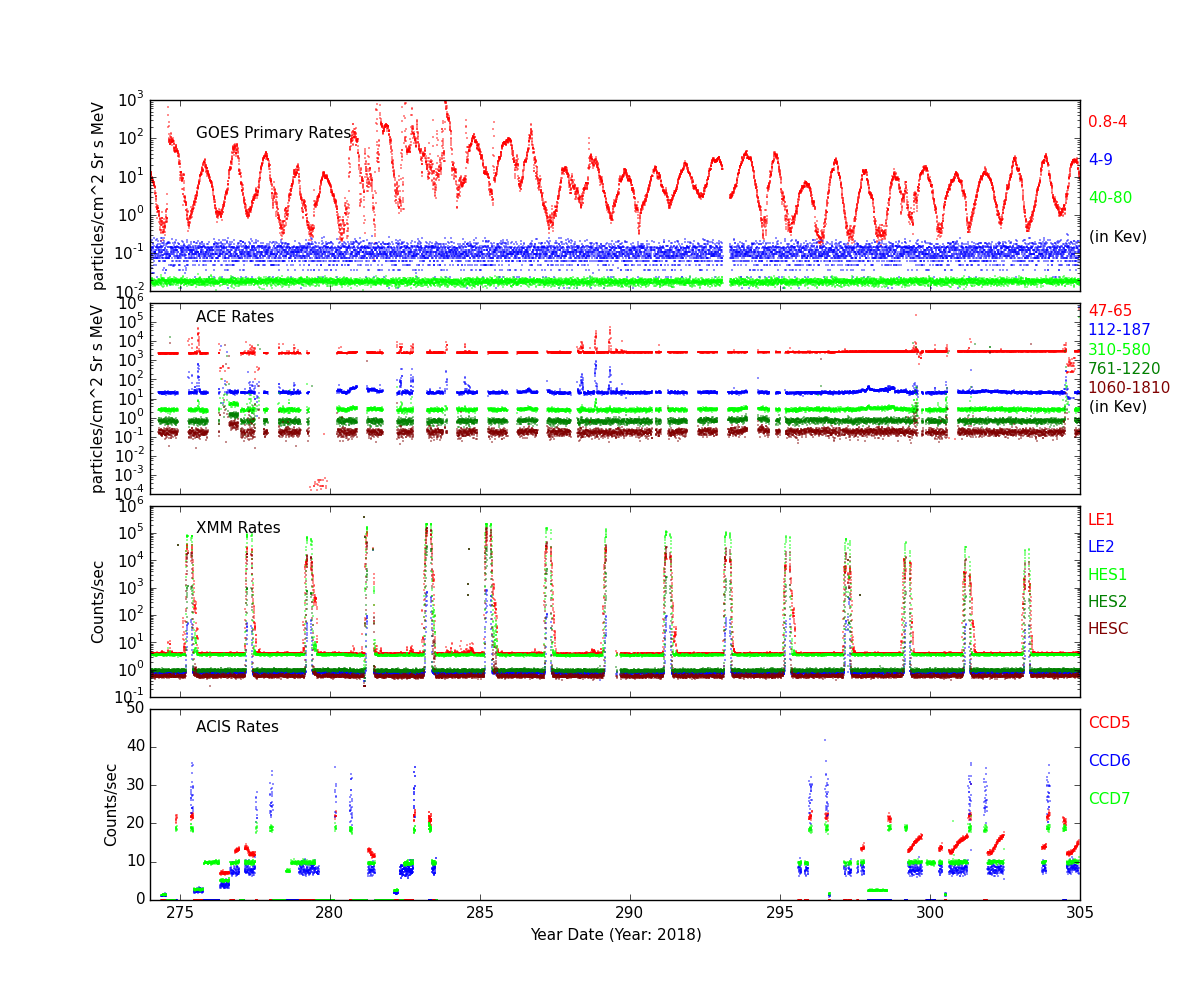Select the 290 tick on the x-axis

(630, 914)
